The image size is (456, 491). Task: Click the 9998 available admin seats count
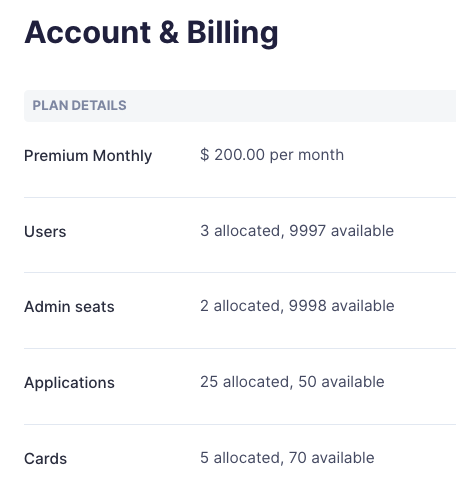[x=342, y=306]
